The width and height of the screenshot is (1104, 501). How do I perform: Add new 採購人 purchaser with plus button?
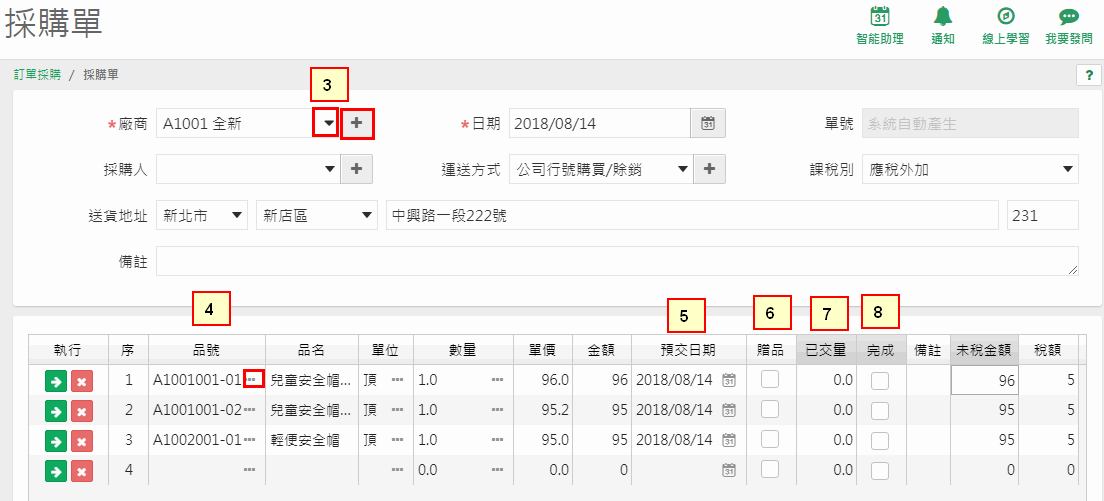pos(357,169)
